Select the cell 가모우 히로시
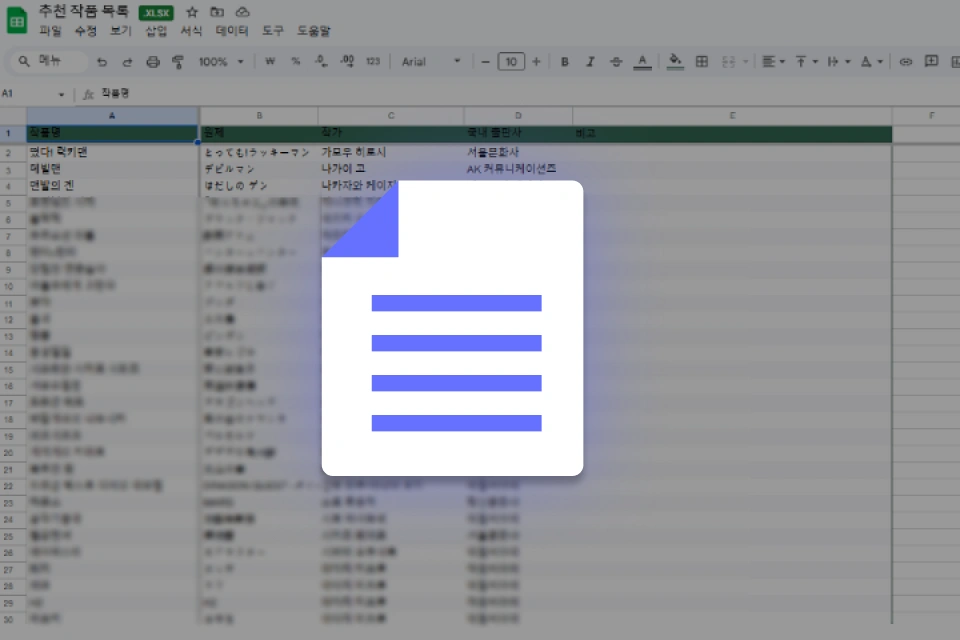960x640 pixels. 391,152
